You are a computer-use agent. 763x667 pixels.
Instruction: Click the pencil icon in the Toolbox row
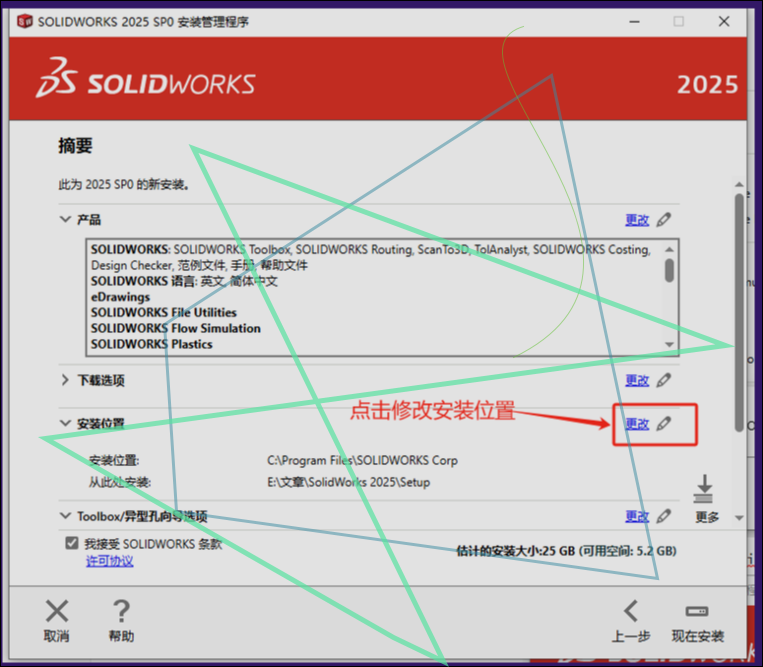pyautogui.click(x=664, y=516)
